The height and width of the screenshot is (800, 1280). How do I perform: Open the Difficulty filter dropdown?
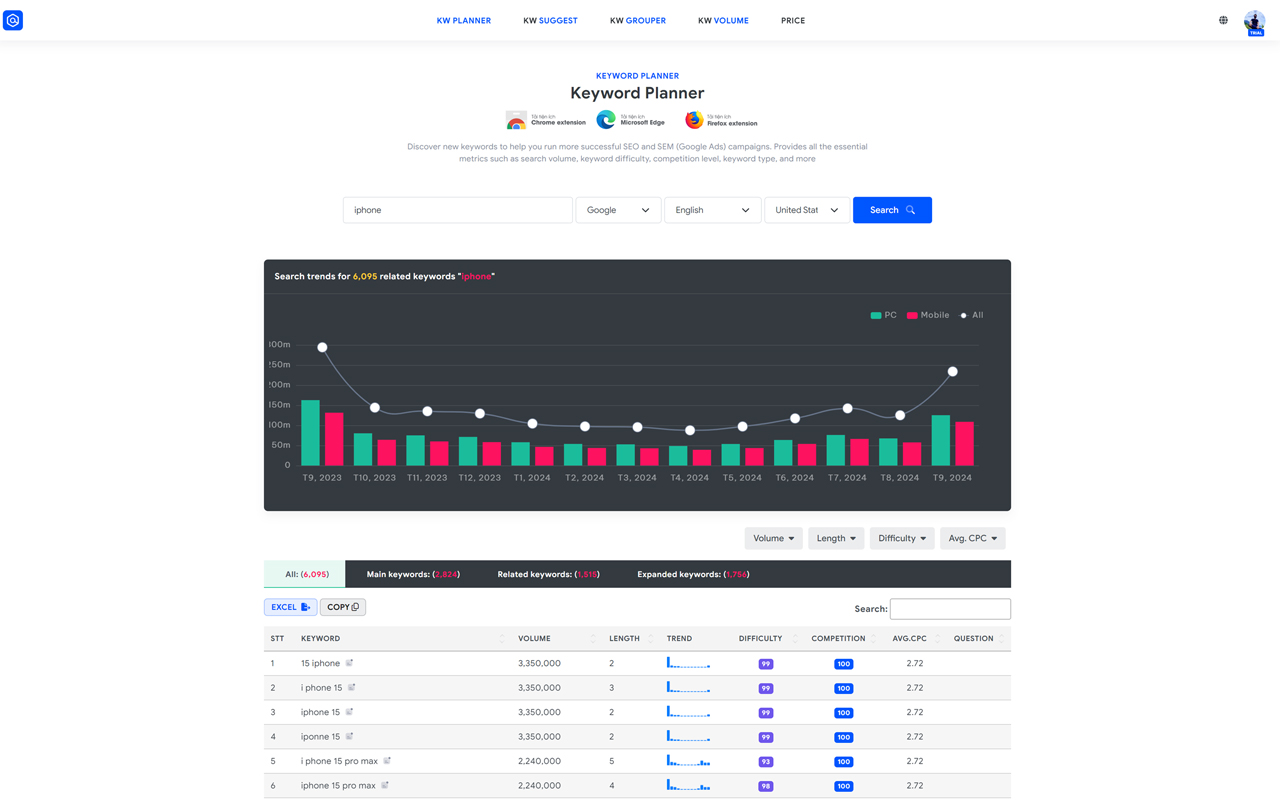[x=901, y=538]
